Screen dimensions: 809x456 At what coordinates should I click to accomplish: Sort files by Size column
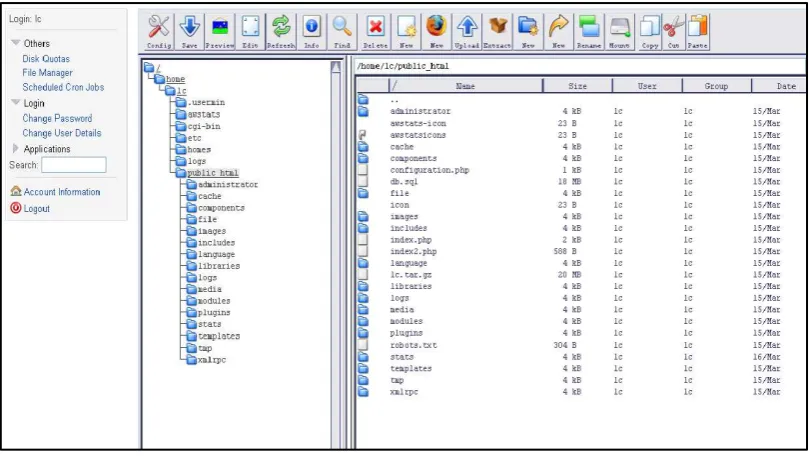click(577, 86)
